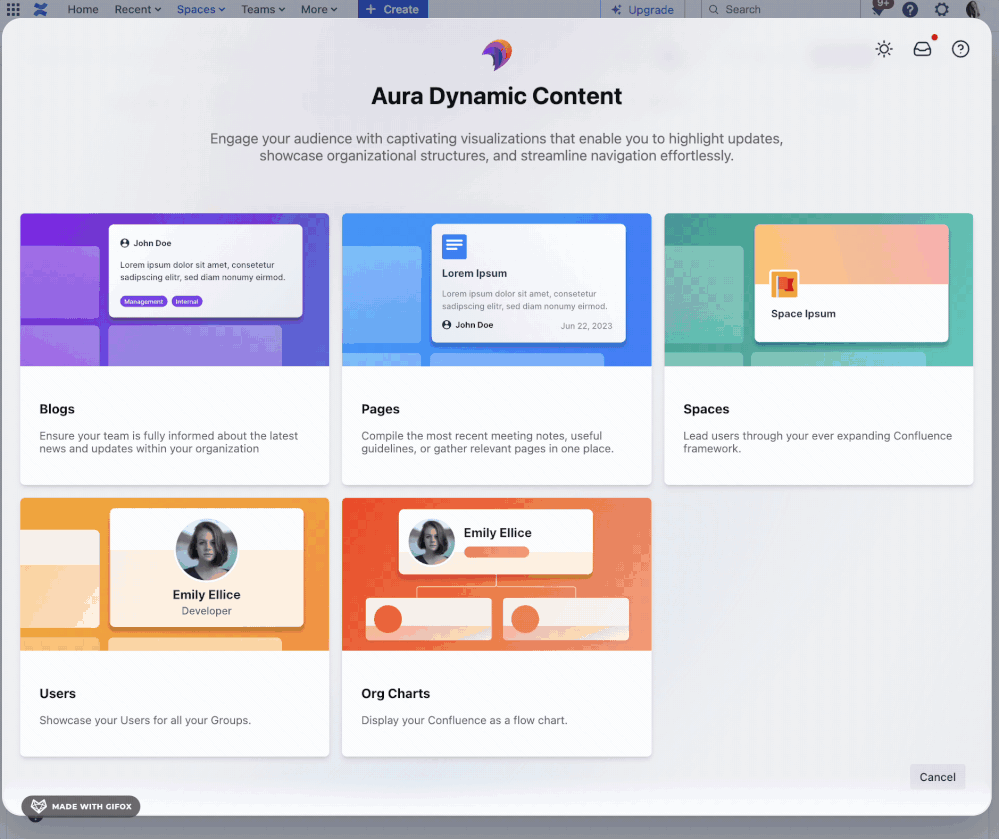Open the user profile avatar
Image resolution: width=999 pixels, height=839 pixels.
point(972,9)
